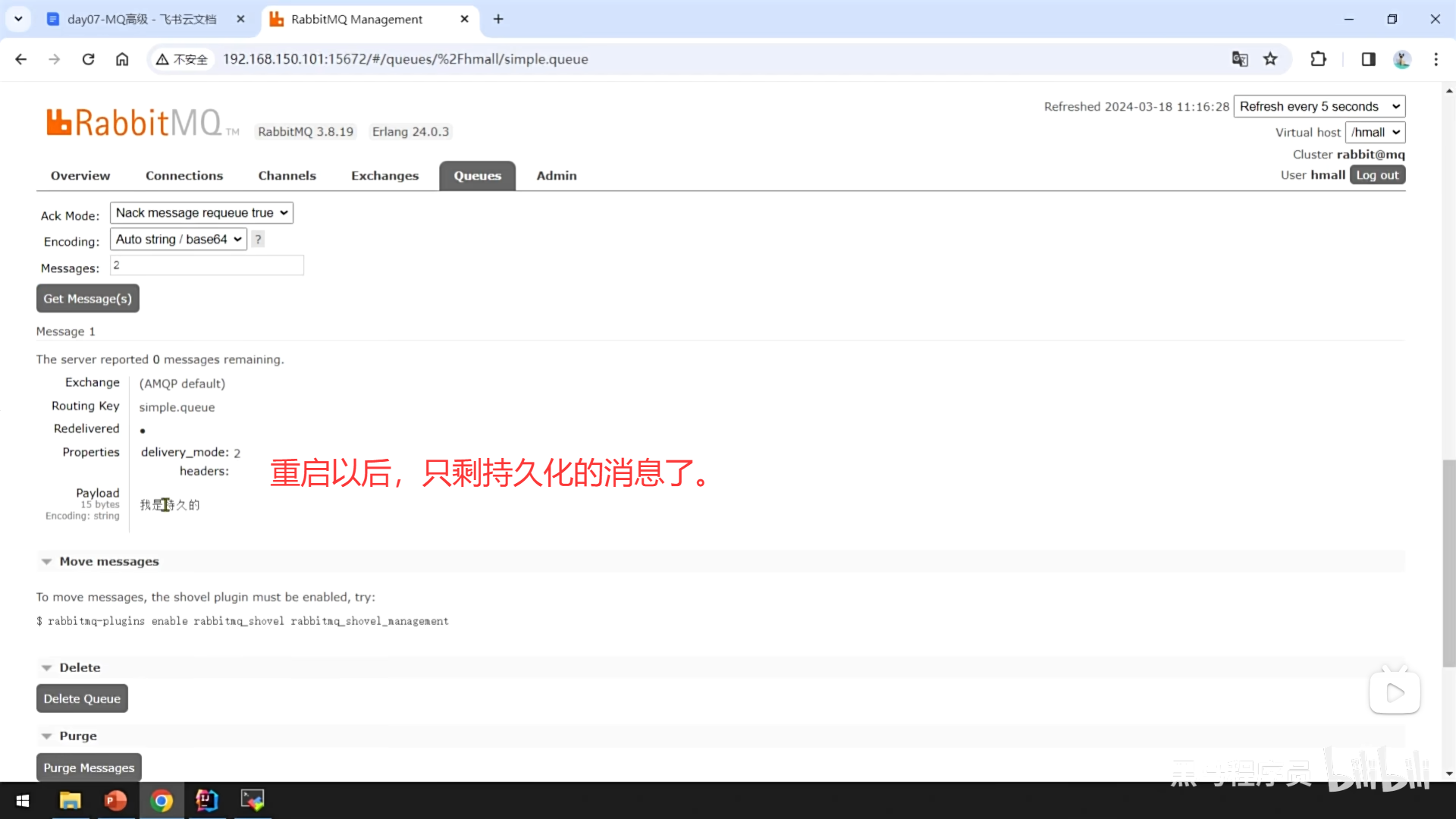Open IntelliJ IDEA from the taskbar
1456x819 pixels.
point(206,800)
